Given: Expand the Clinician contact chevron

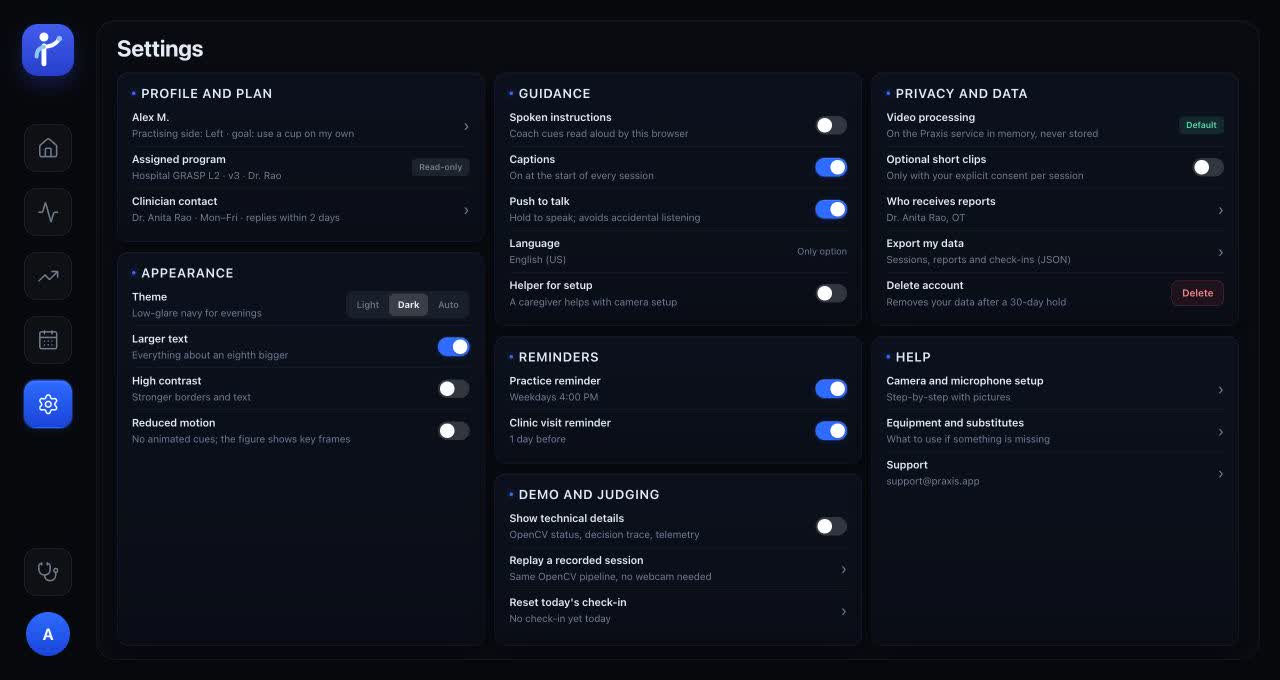Looking at the screenshot, I should pos(466,210).
